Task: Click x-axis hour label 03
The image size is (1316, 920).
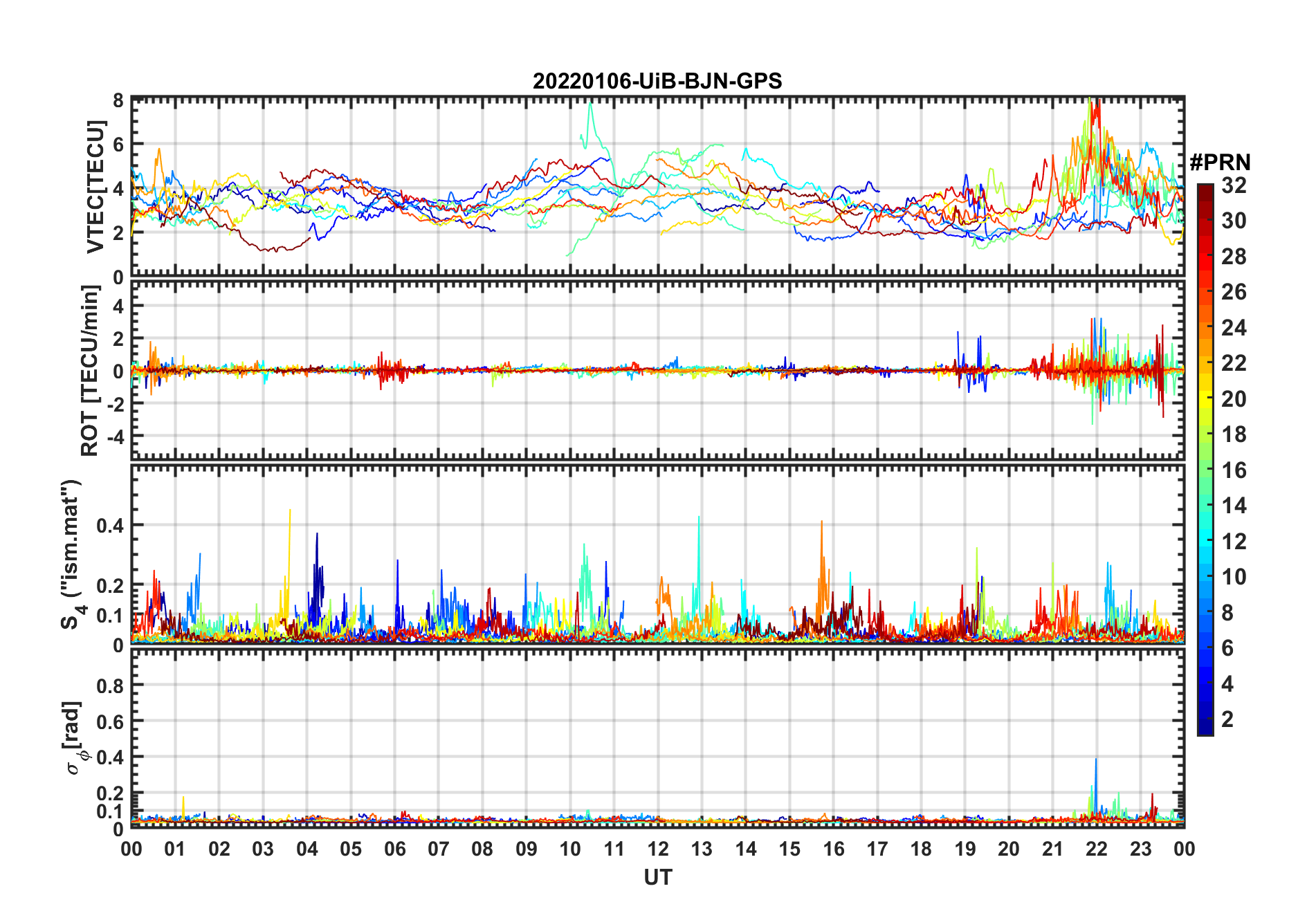Action: click(263, 849)
